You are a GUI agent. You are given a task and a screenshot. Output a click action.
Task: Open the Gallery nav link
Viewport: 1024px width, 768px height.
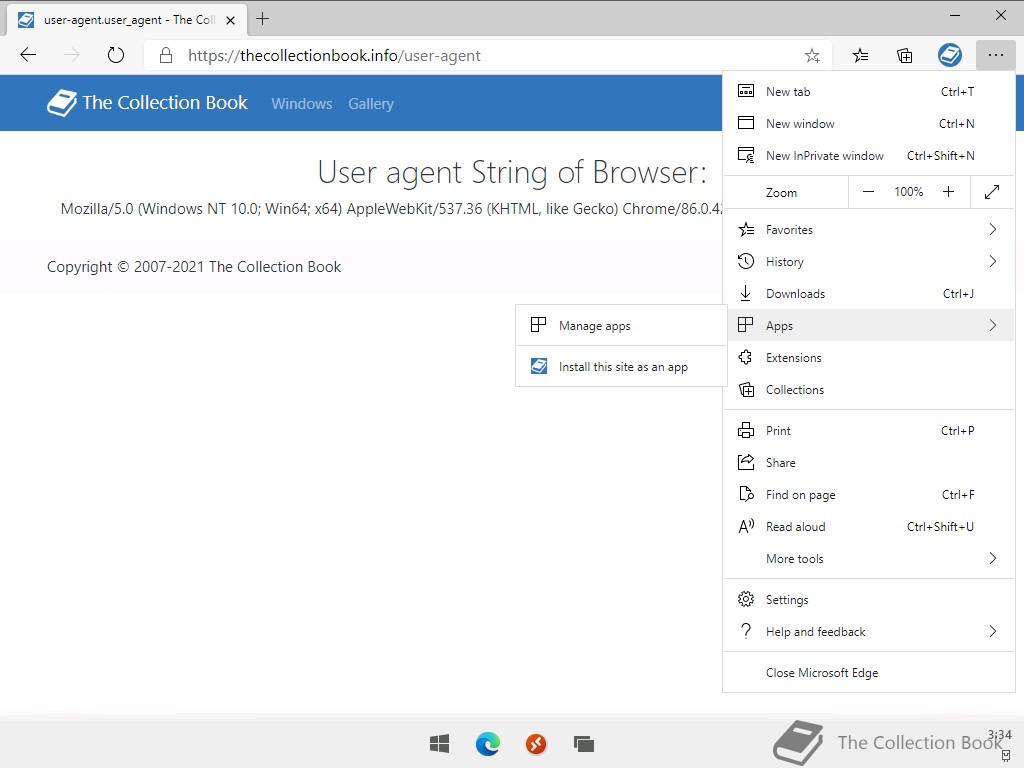[x=371, y=104]
